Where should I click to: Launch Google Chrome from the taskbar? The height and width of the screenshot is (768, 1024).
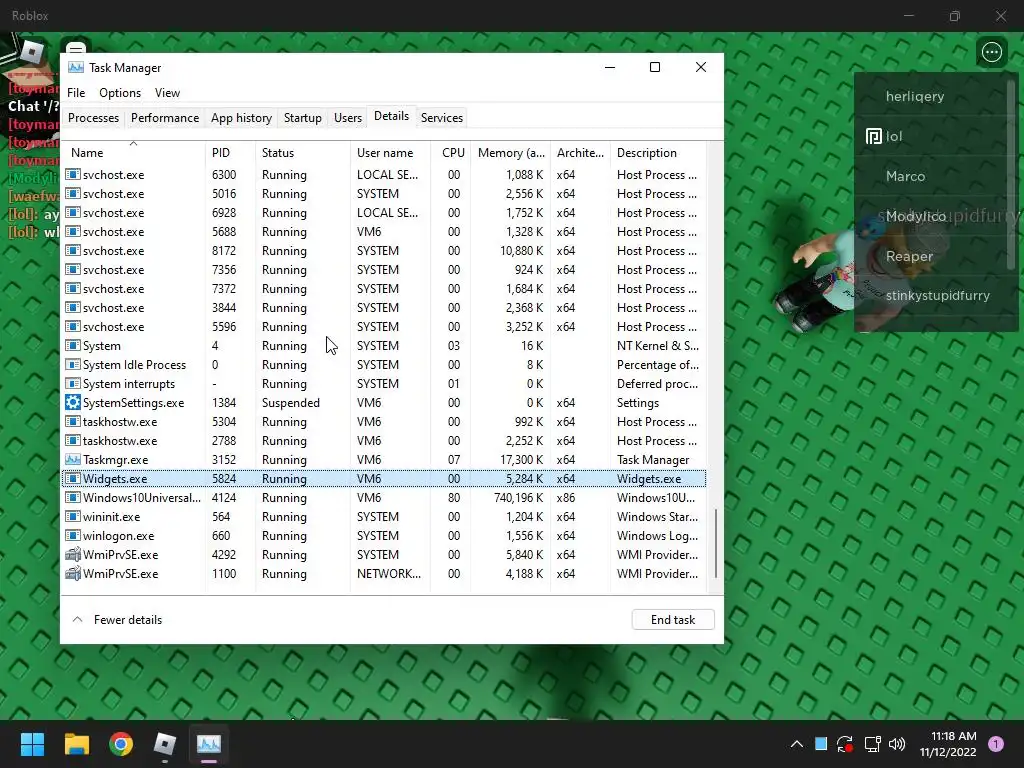click(x=121, y=744)
